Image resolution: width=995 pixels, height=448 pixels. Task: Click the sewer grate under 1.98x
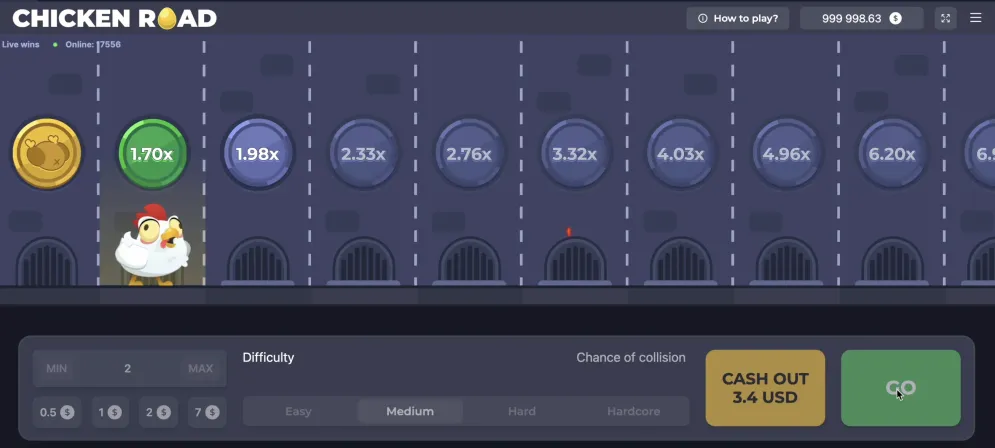[258, 261]
